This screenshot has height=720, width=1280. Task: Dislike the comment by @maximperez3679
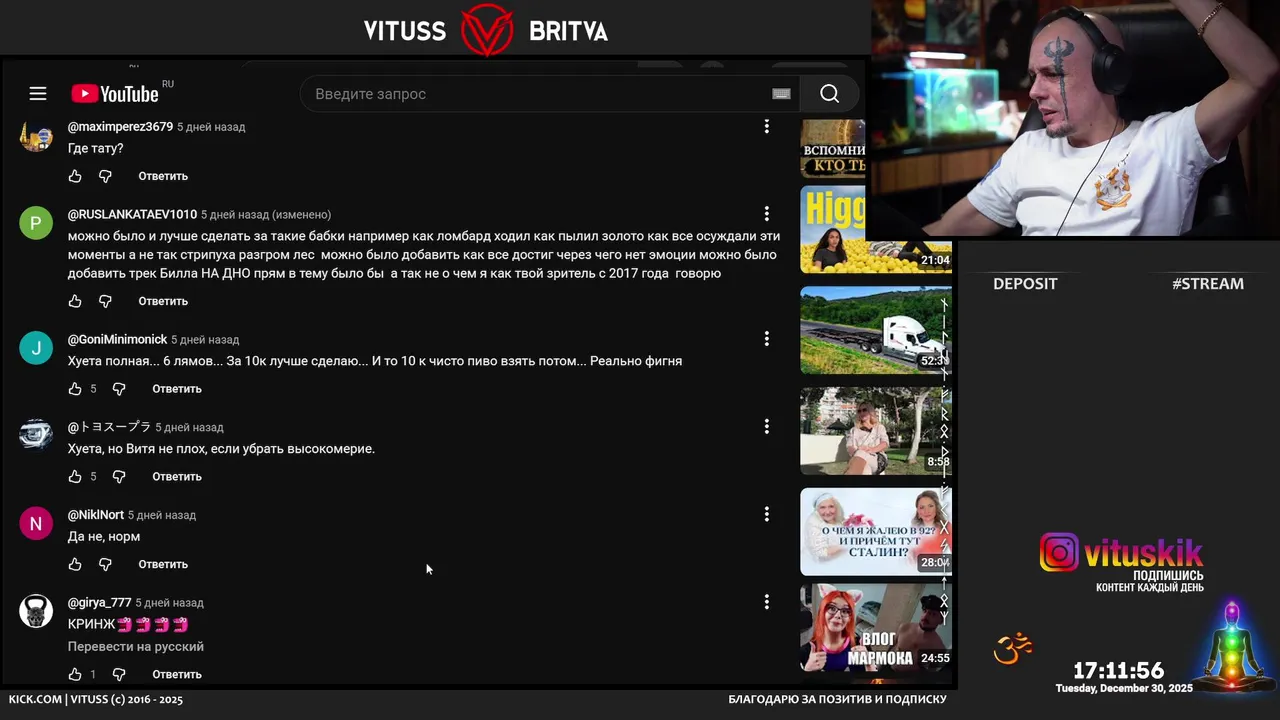[x=105, y=176]
